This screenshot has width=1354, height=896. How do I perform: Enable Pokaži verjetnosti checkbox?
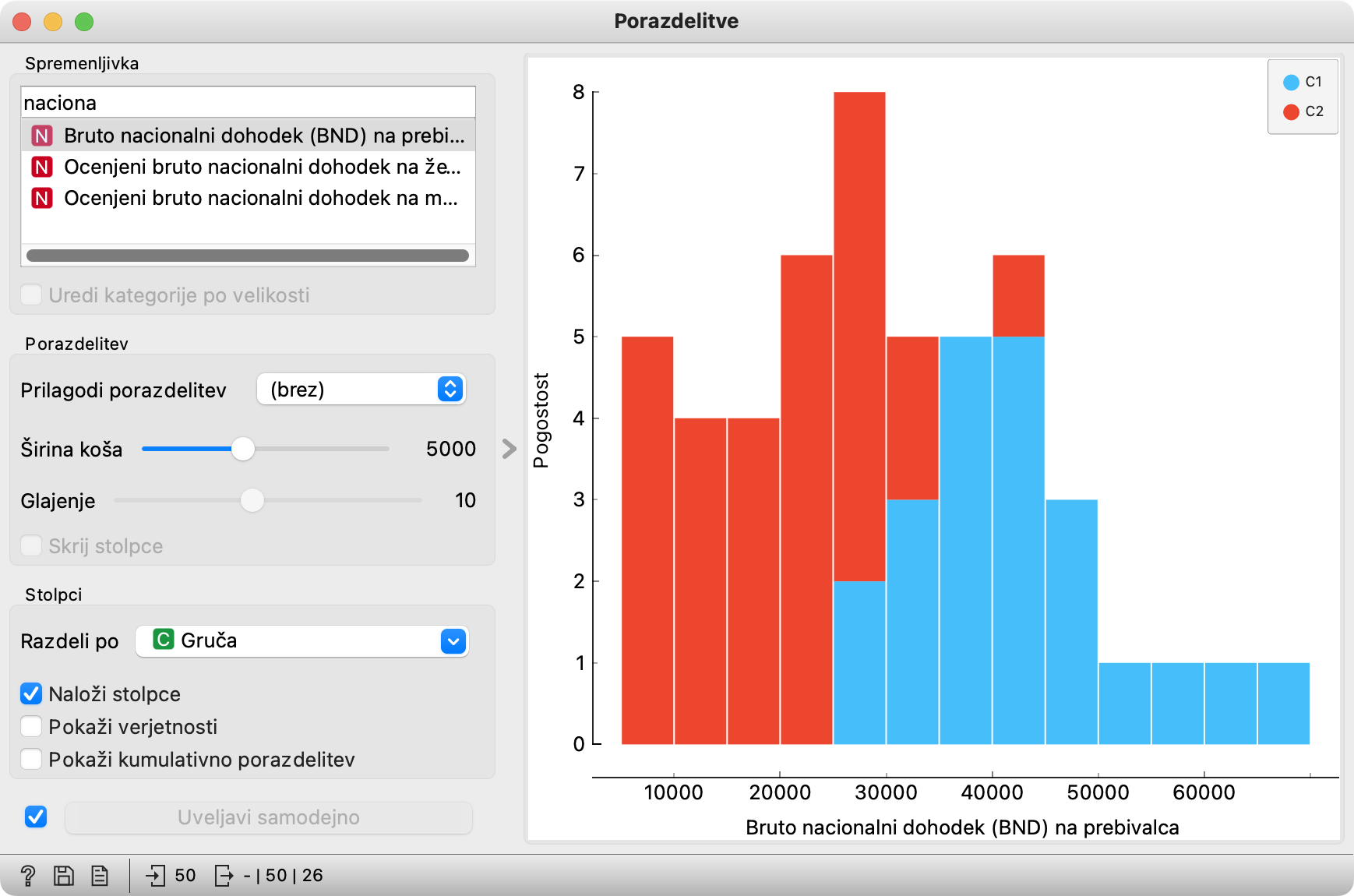pyautogui.click(x=31, y=726)
